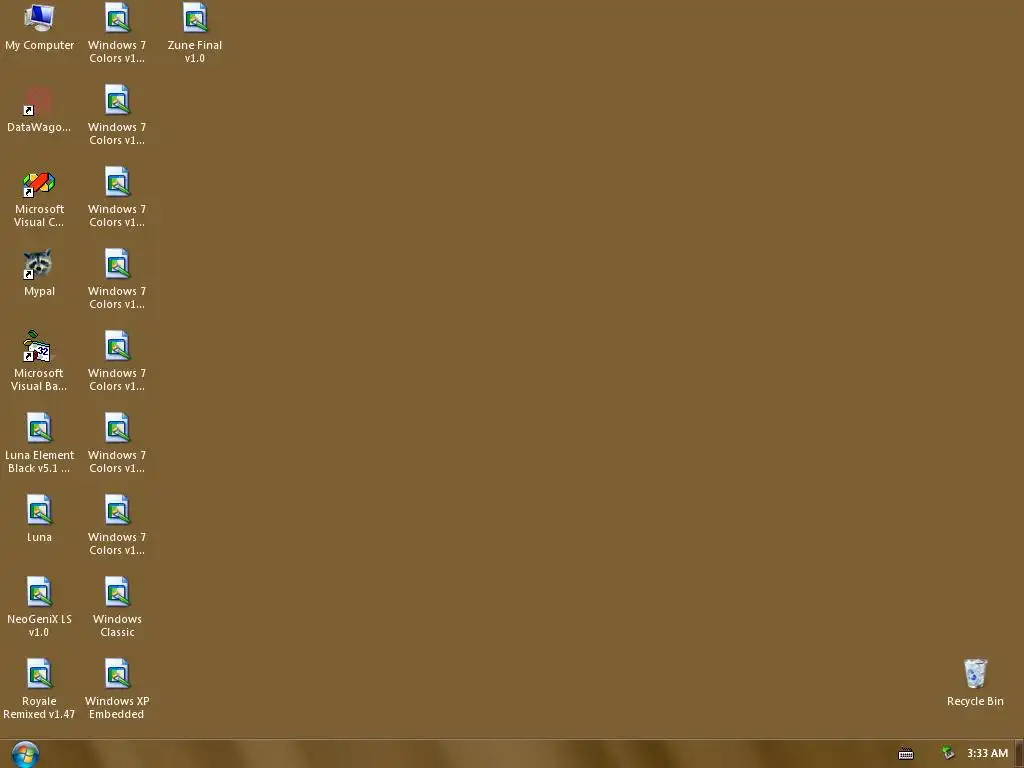Select the Windows Classic theme file
The image size is (1024, 768).
[117, 607]
